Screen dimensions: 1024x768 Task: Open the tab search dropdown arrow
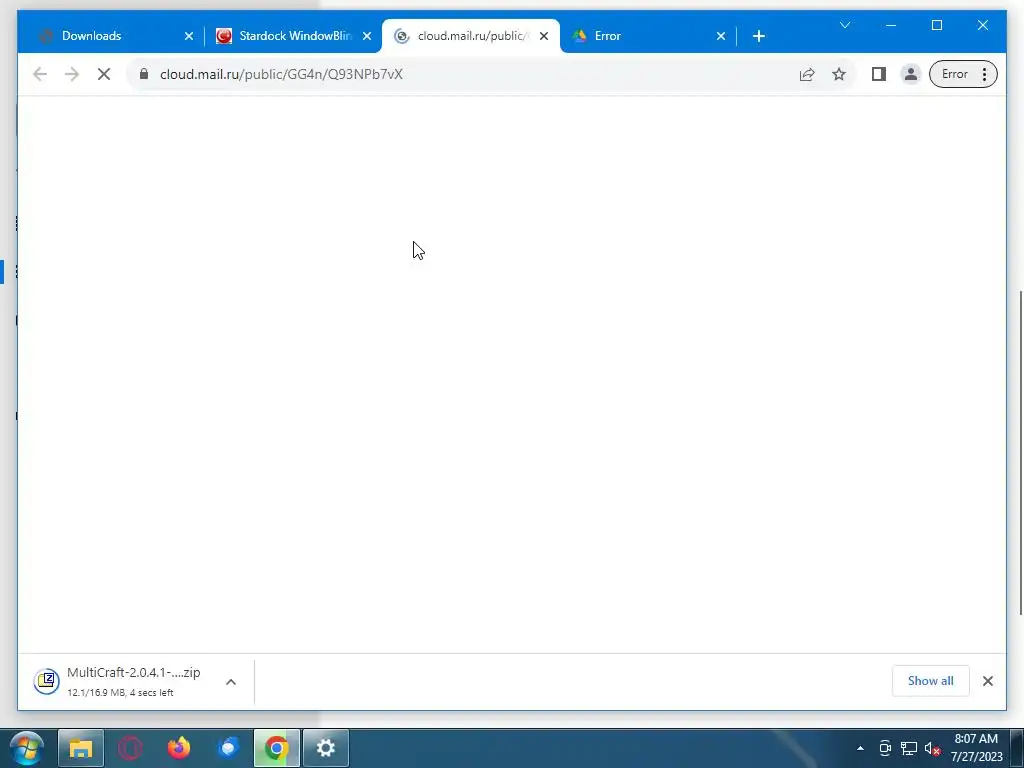pyautogui.click(x=845, y=25)
